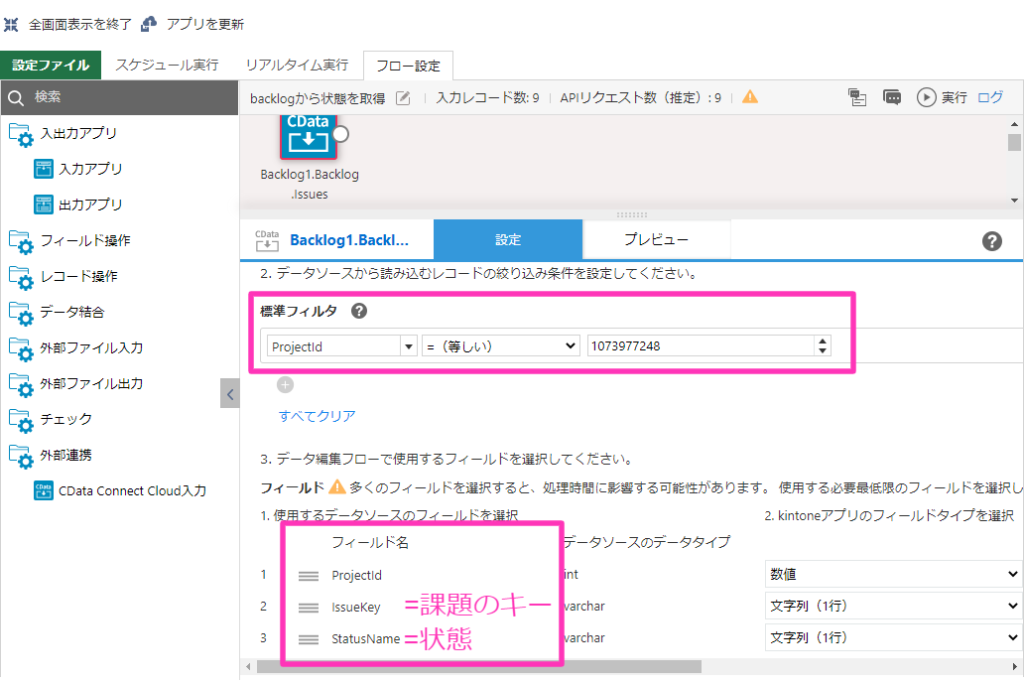Open help icon next to 標準フィルタ
The width and height of the screenshot is (1024, 684).
coord(359,311)
